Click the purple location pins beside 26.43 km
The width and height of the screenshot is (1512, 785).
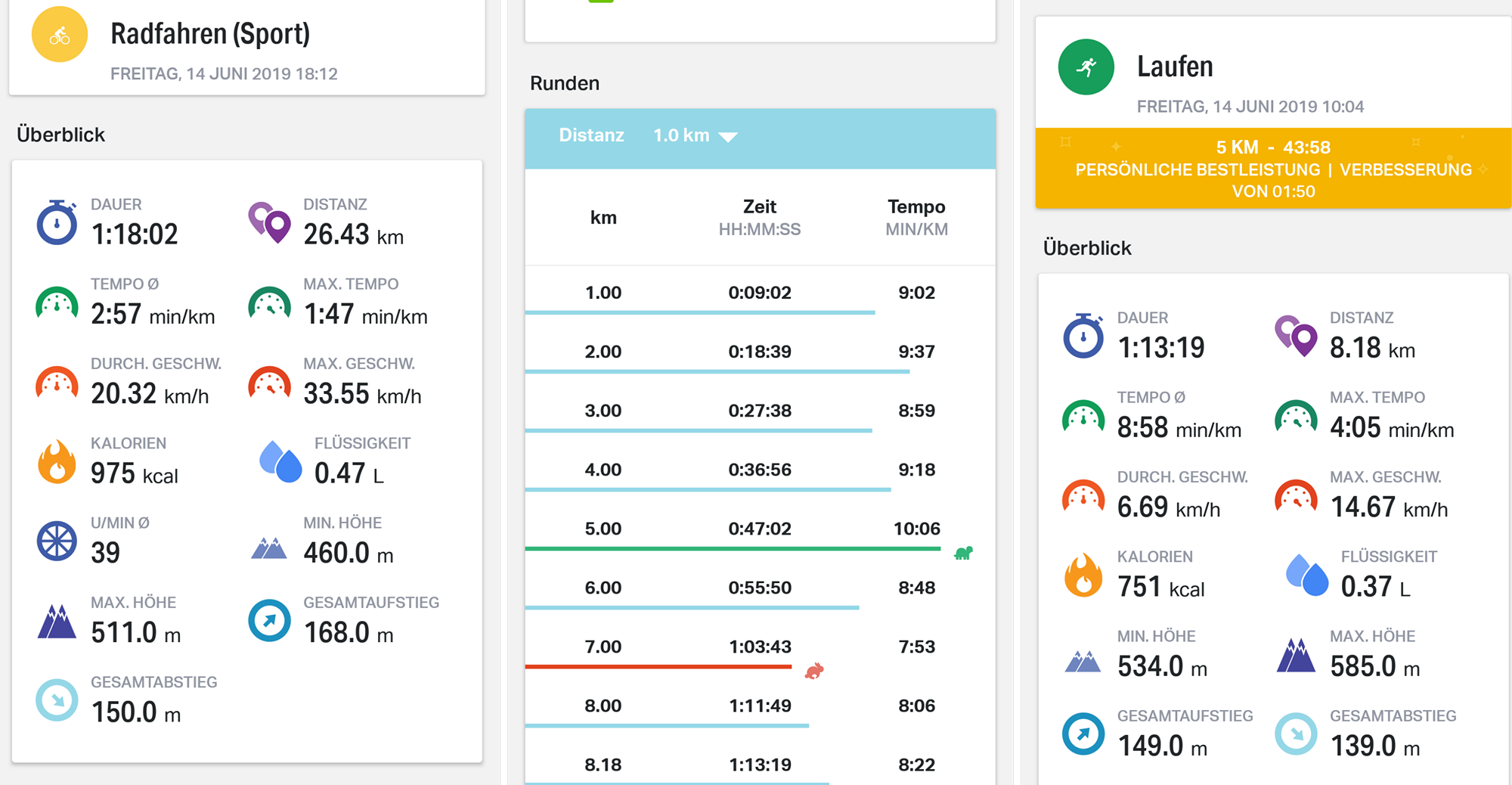270,222
